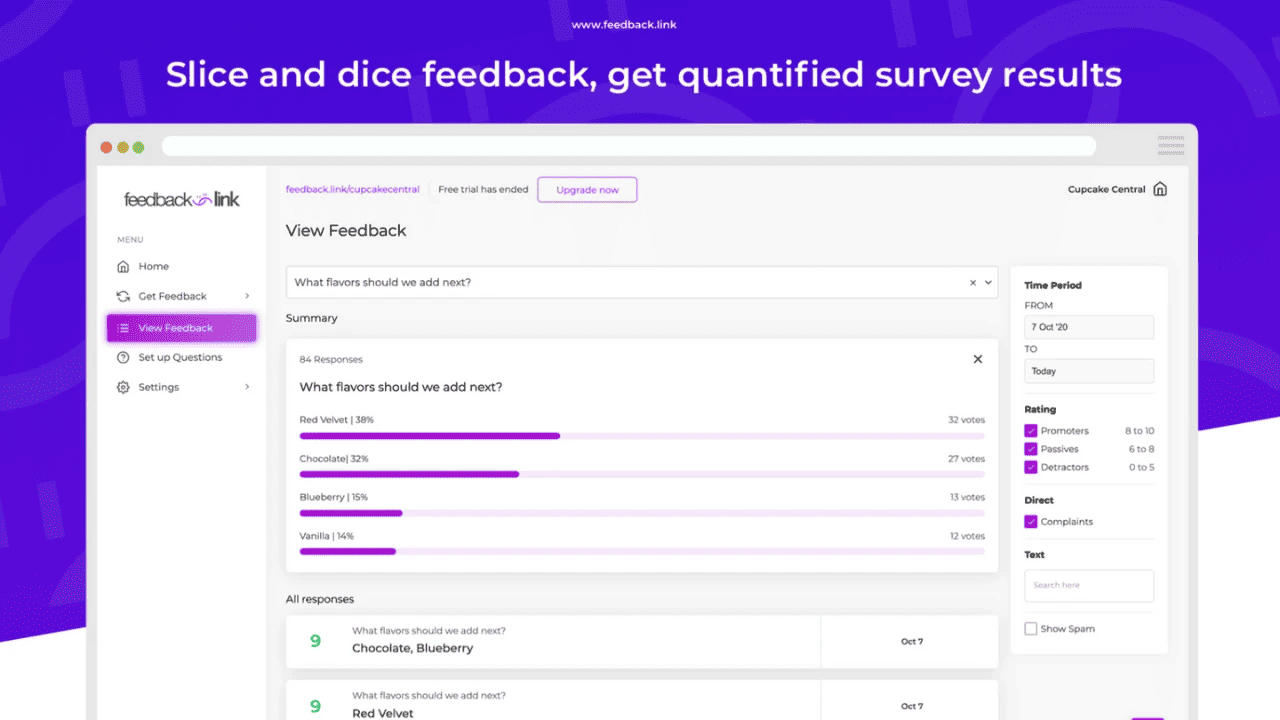Click the Set up Questions help icon

tap(123, 358)
